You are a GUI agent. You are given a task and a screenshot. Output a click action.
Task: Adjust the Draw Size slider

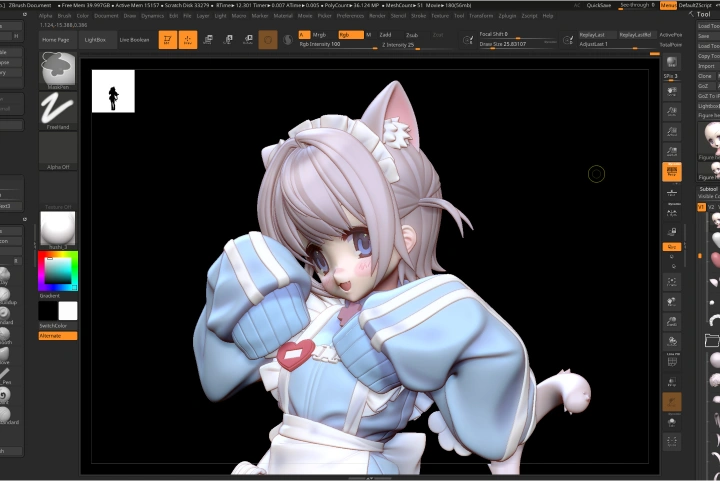pyautogui.click(x=518, y=45)
